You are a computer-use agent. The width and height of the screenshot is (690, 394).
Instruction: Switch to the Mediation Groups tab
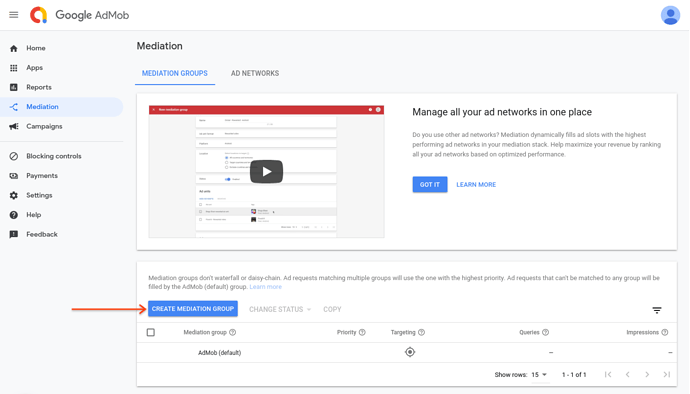coord(175,74)
